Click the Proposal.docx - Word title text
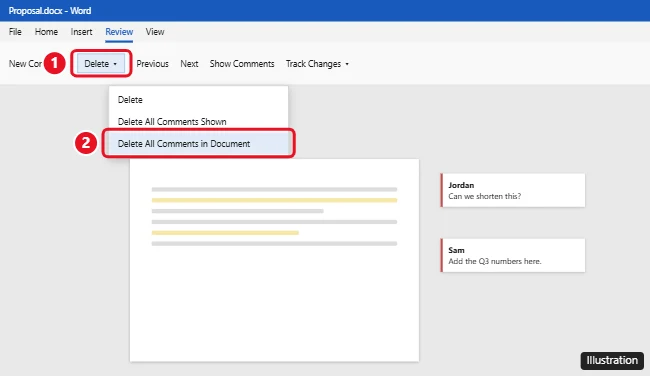Screen dimensions: 650x376 [x=50, y=11]
